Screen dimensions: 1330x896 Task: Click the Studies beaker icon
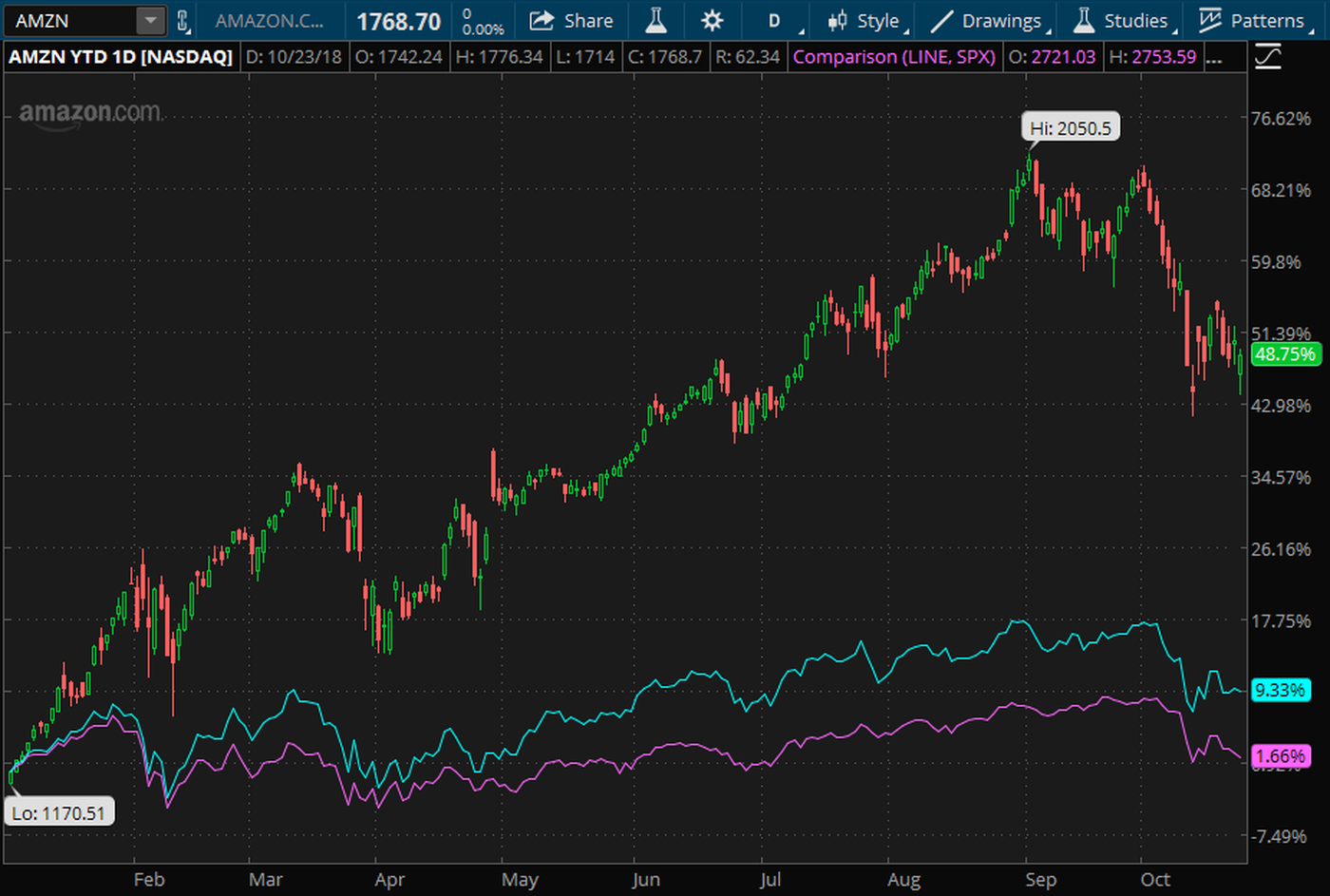point(1084,20)
